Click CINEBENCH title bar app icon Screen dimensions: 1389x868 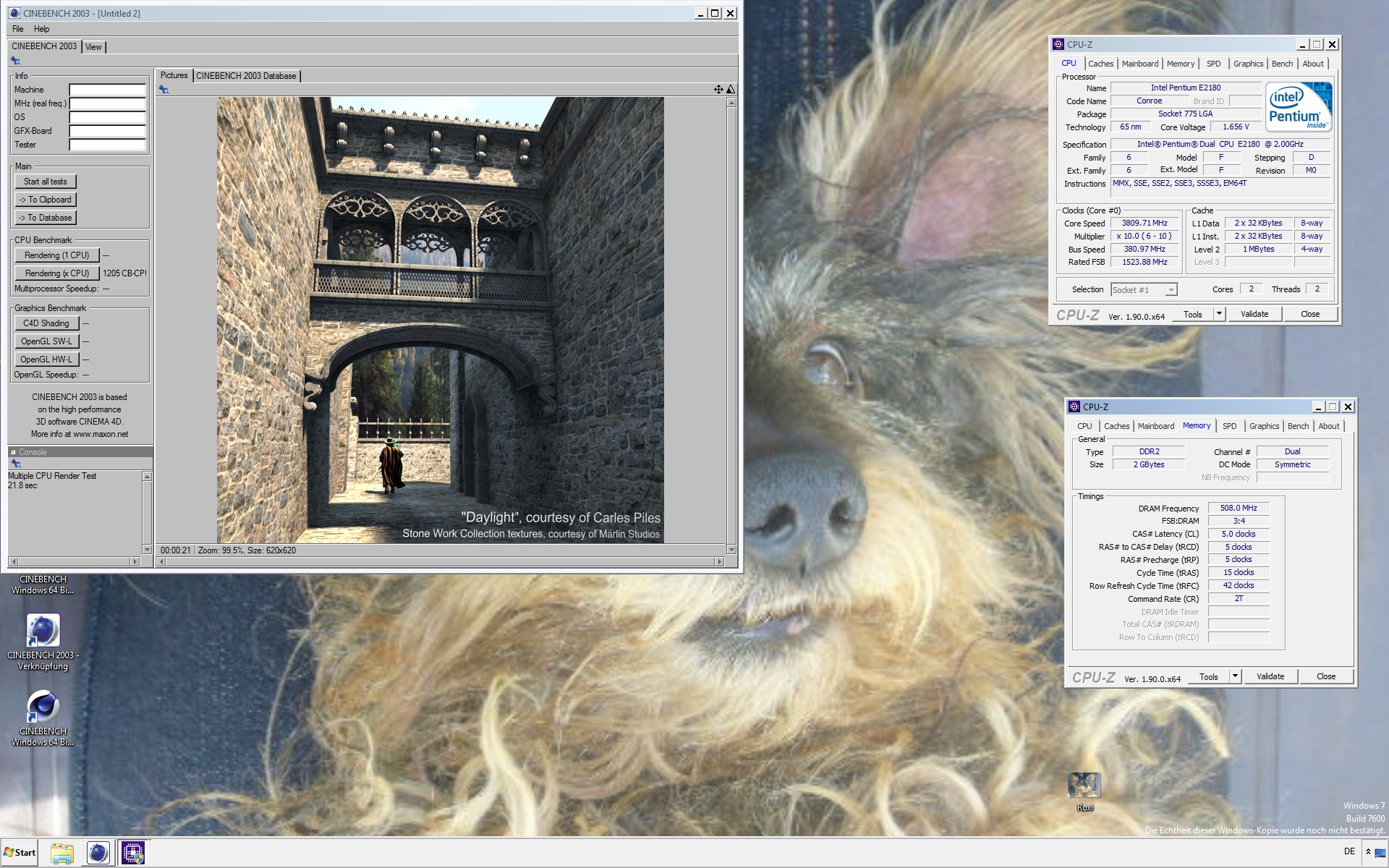[14, 13]
